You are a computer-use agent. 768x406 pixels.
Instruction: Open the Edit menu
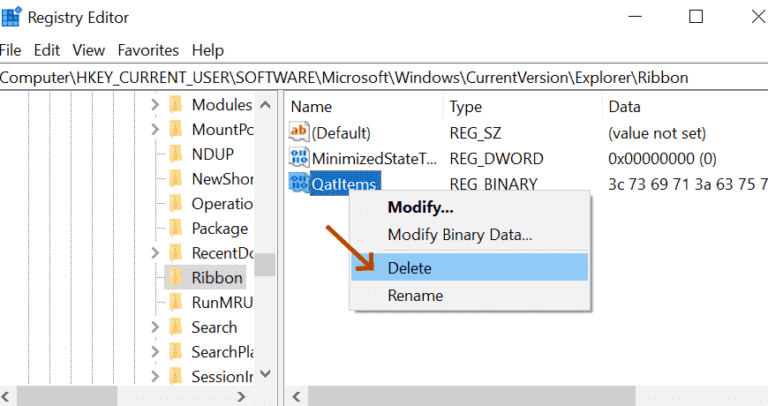[x=47, y=50]
